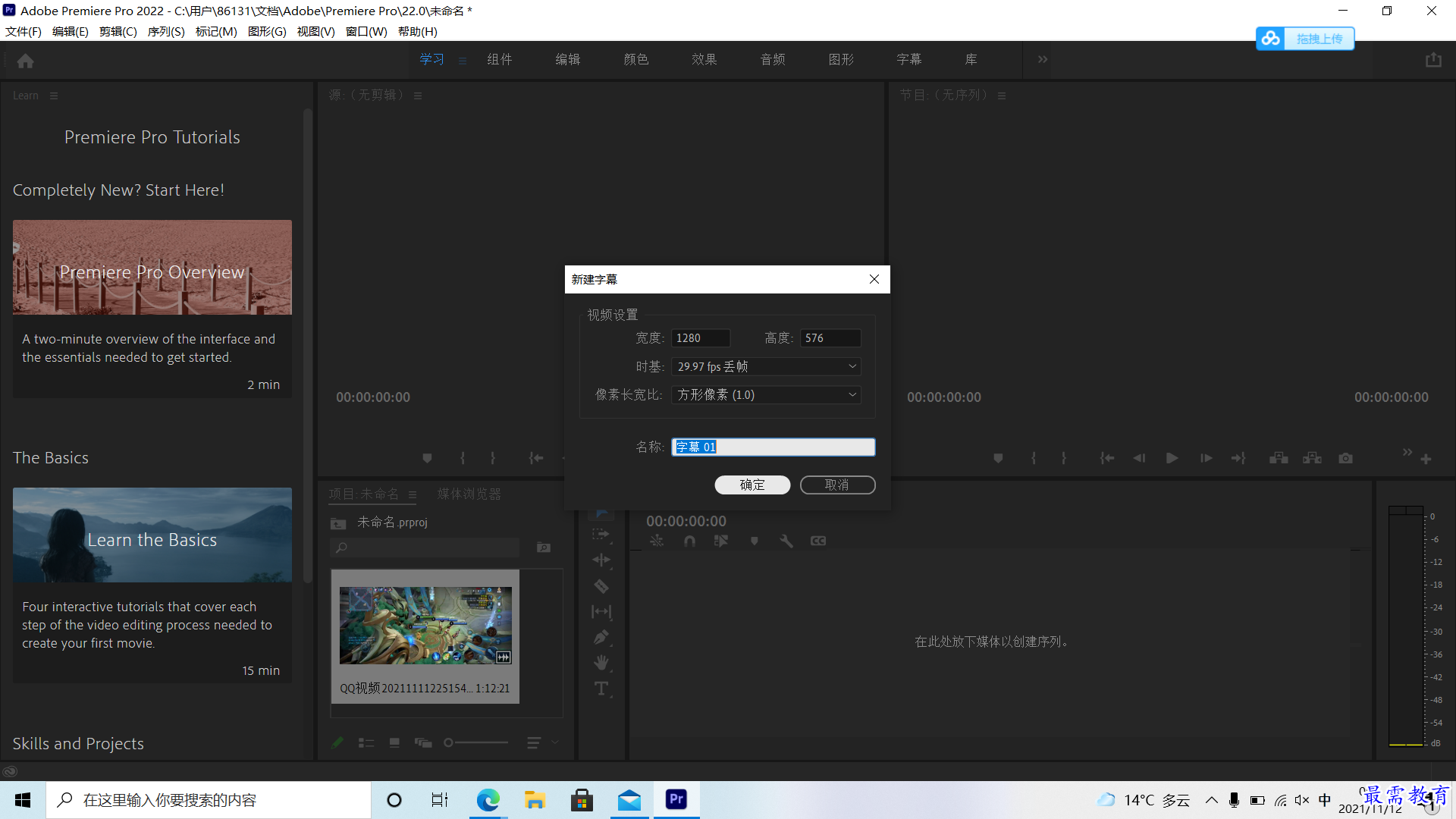
Task: Add marker in program monitor
Action: pyautogui.click(x=998, y=458)
